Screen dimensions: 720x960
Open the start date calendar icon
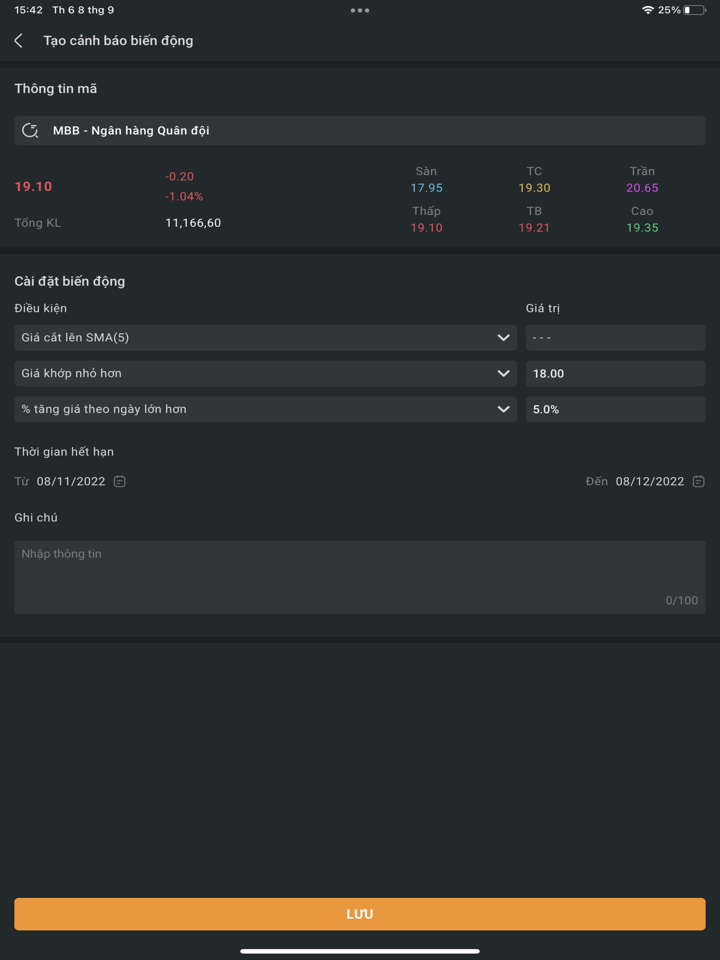point(120,482)
